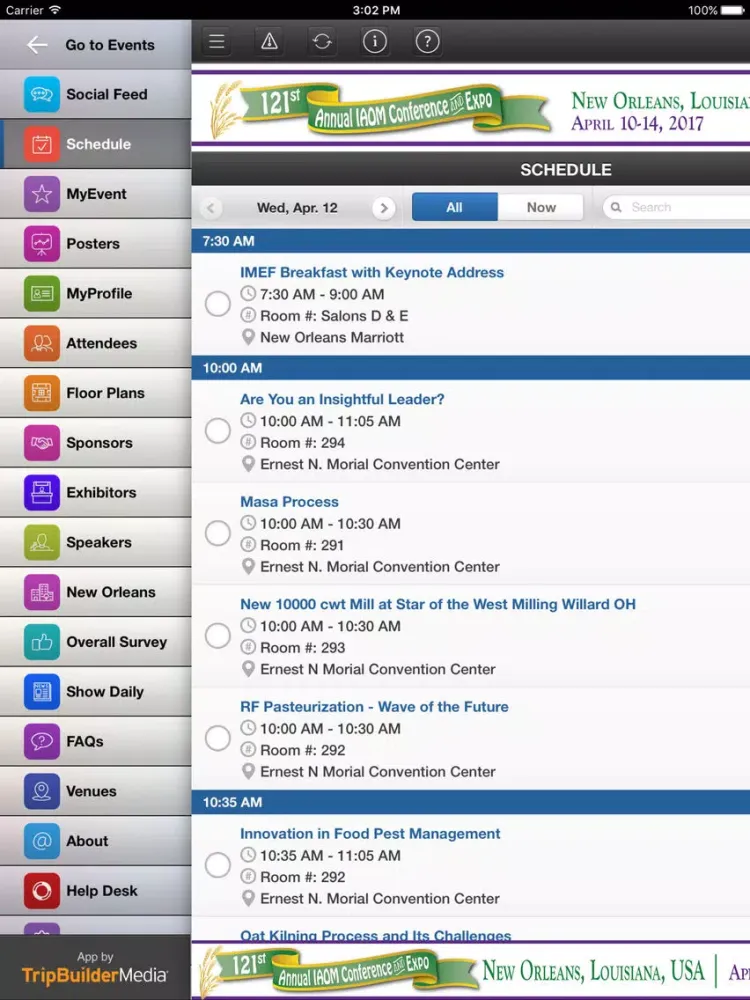Image resolution: width=750 pixels, height=1000 pixels.
Task: Tap the Go to Events back arrow
Action: point(37,45)
